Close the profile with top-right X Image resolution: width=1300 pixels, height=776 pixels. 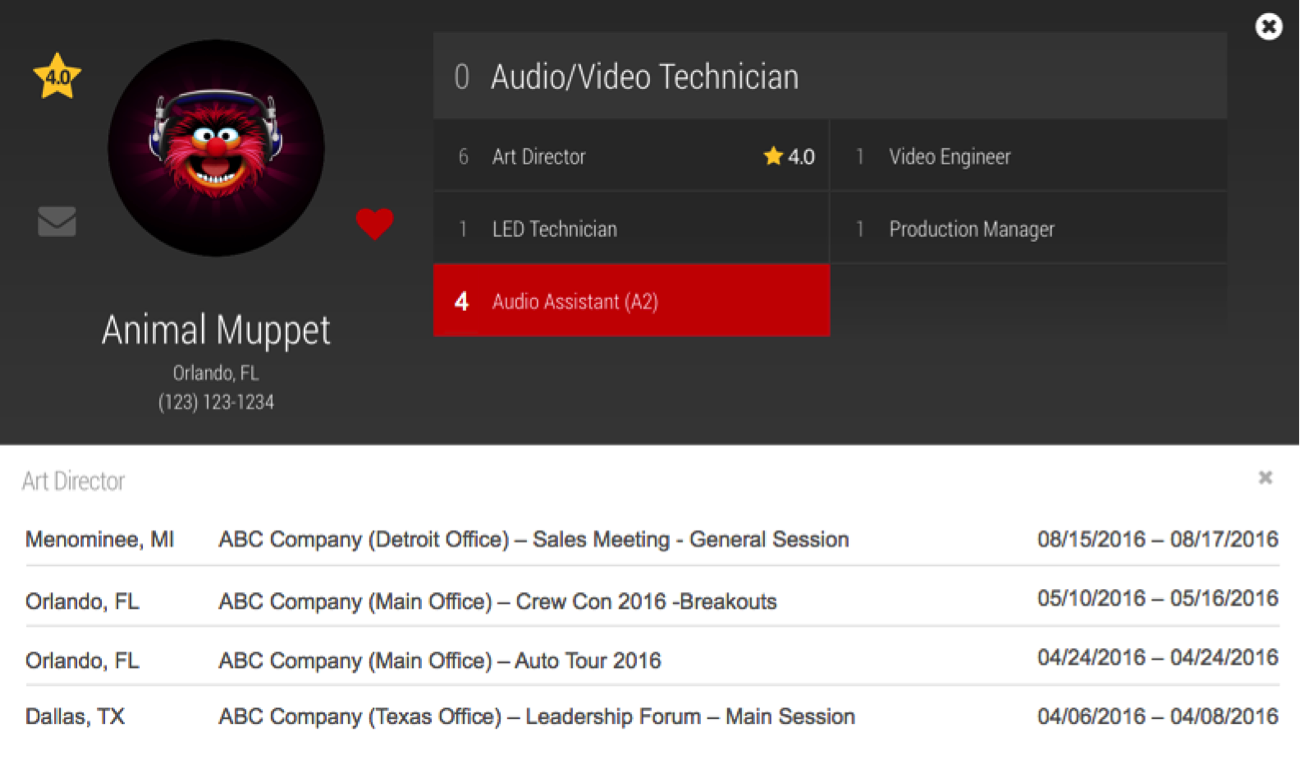(1269, 27)
